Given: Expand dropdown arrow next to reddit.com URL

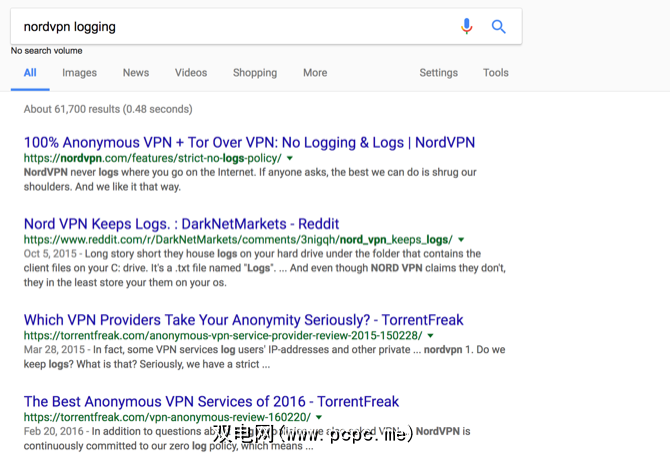Looking at the screenshot, I should click(461, 240).
